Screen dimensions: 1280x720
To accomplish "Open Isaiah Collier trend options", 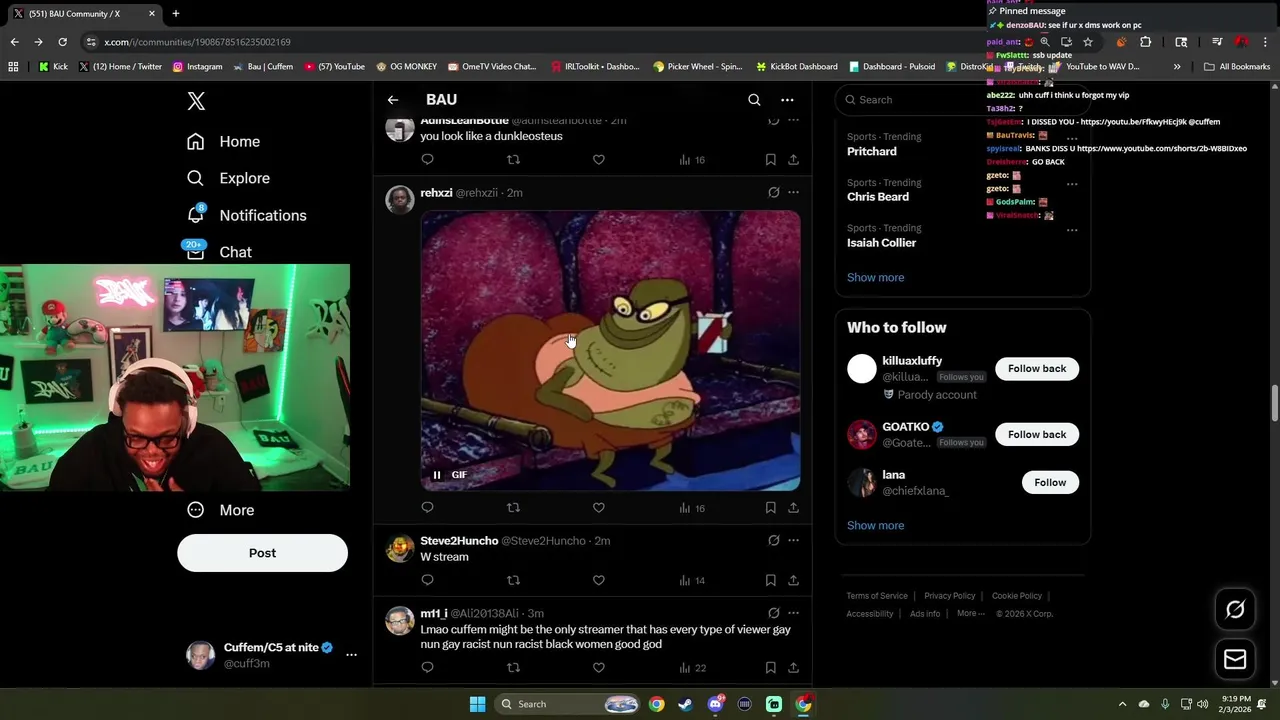I will tap(1072, 230).
